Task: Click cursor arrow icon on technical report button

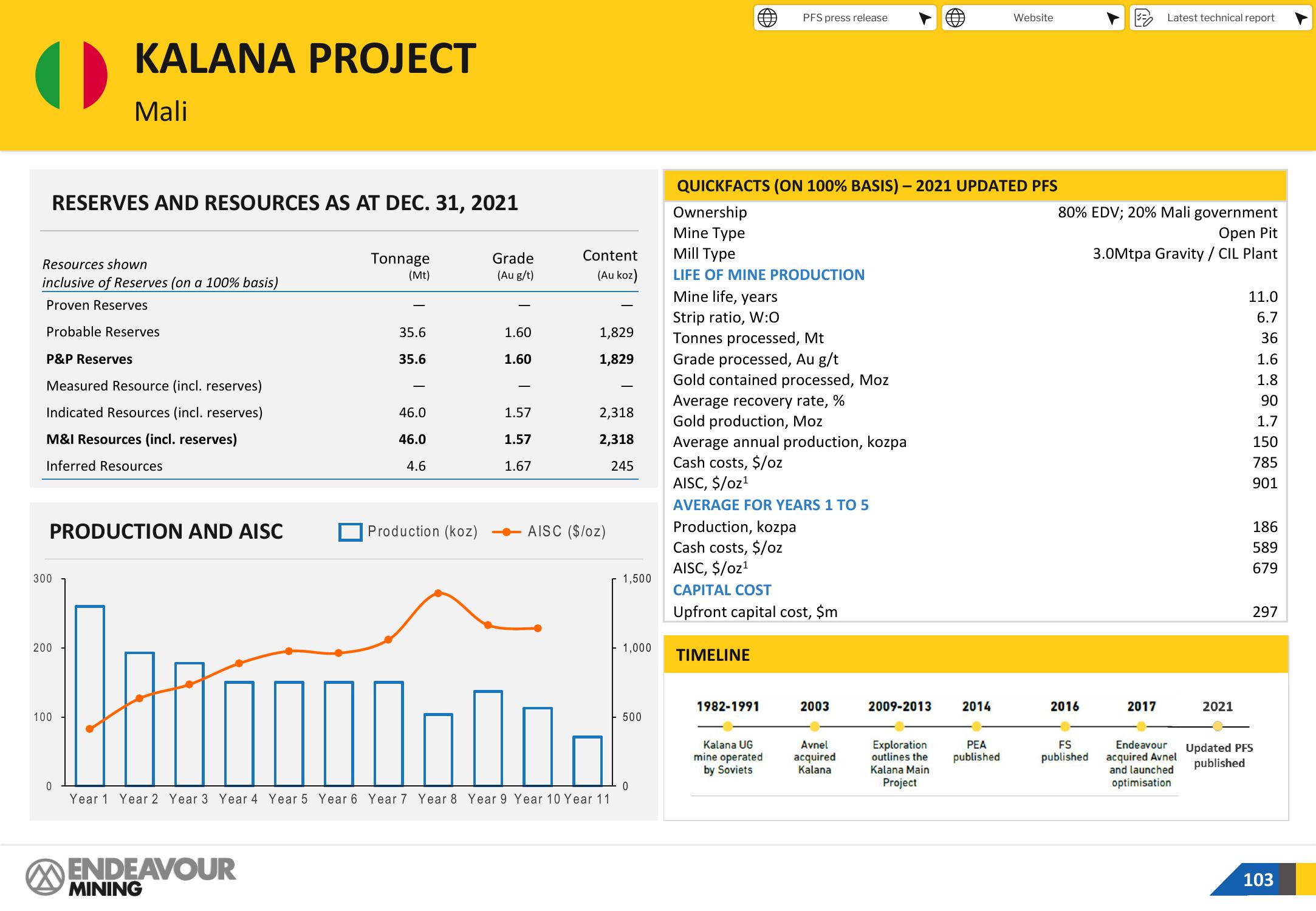Action: (1301, 18)
